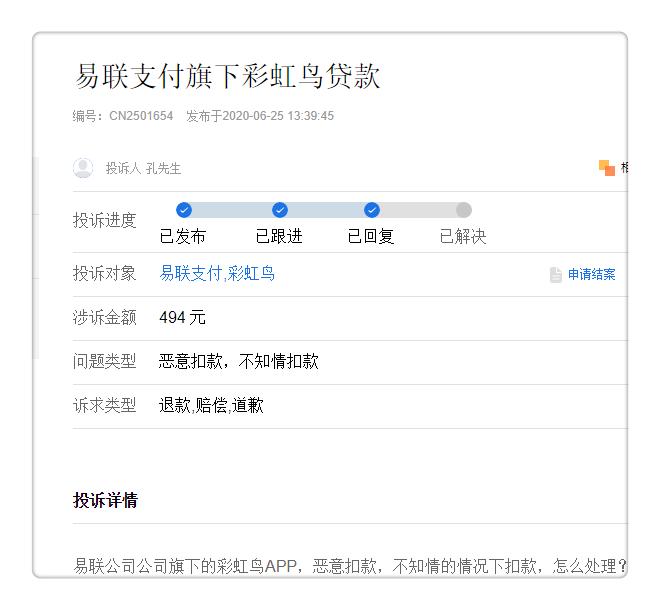The height and width of the screenshot is (610, 660).
Task: Click the 涉诉金额 field label
Action: coord(104,317)
